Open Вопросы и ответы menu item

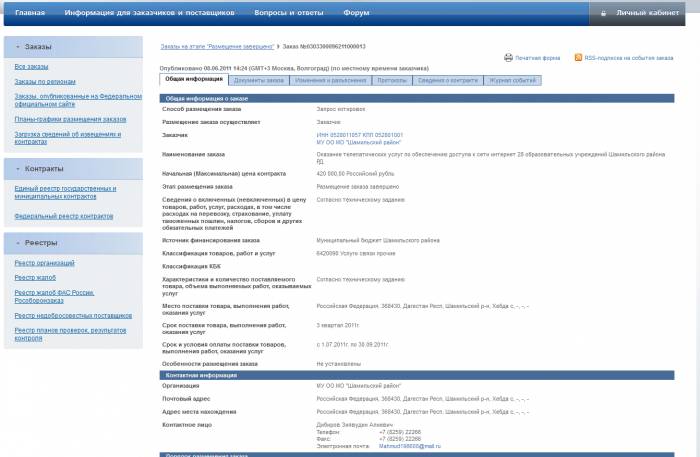288,14
